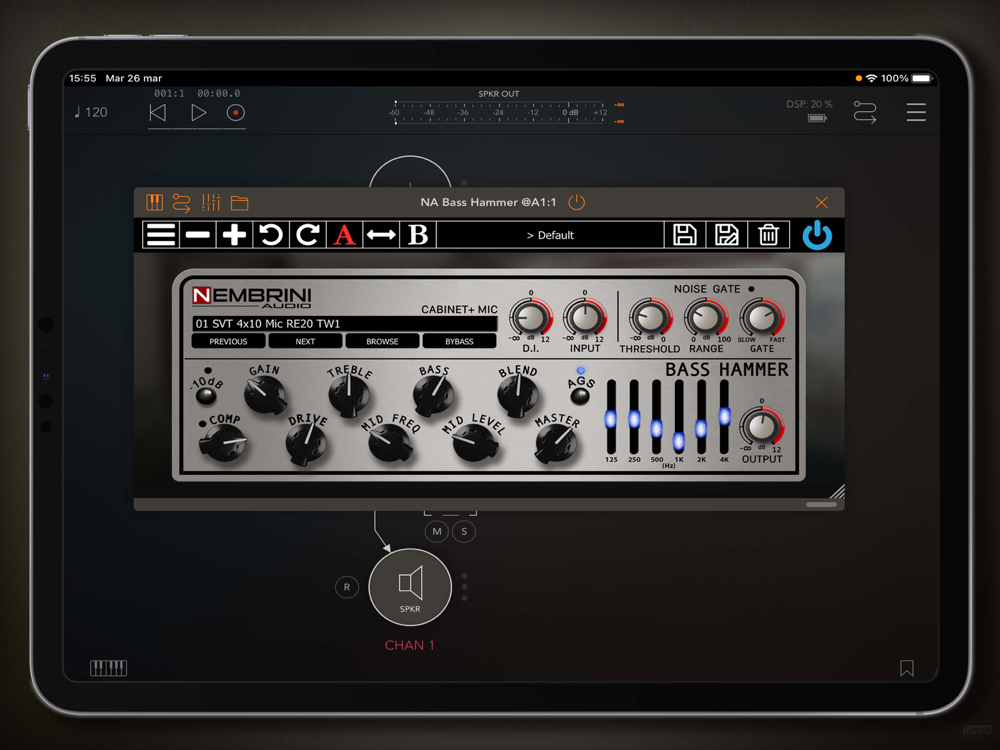
Task: Click Save As preset icon
Action: (726, 235)
